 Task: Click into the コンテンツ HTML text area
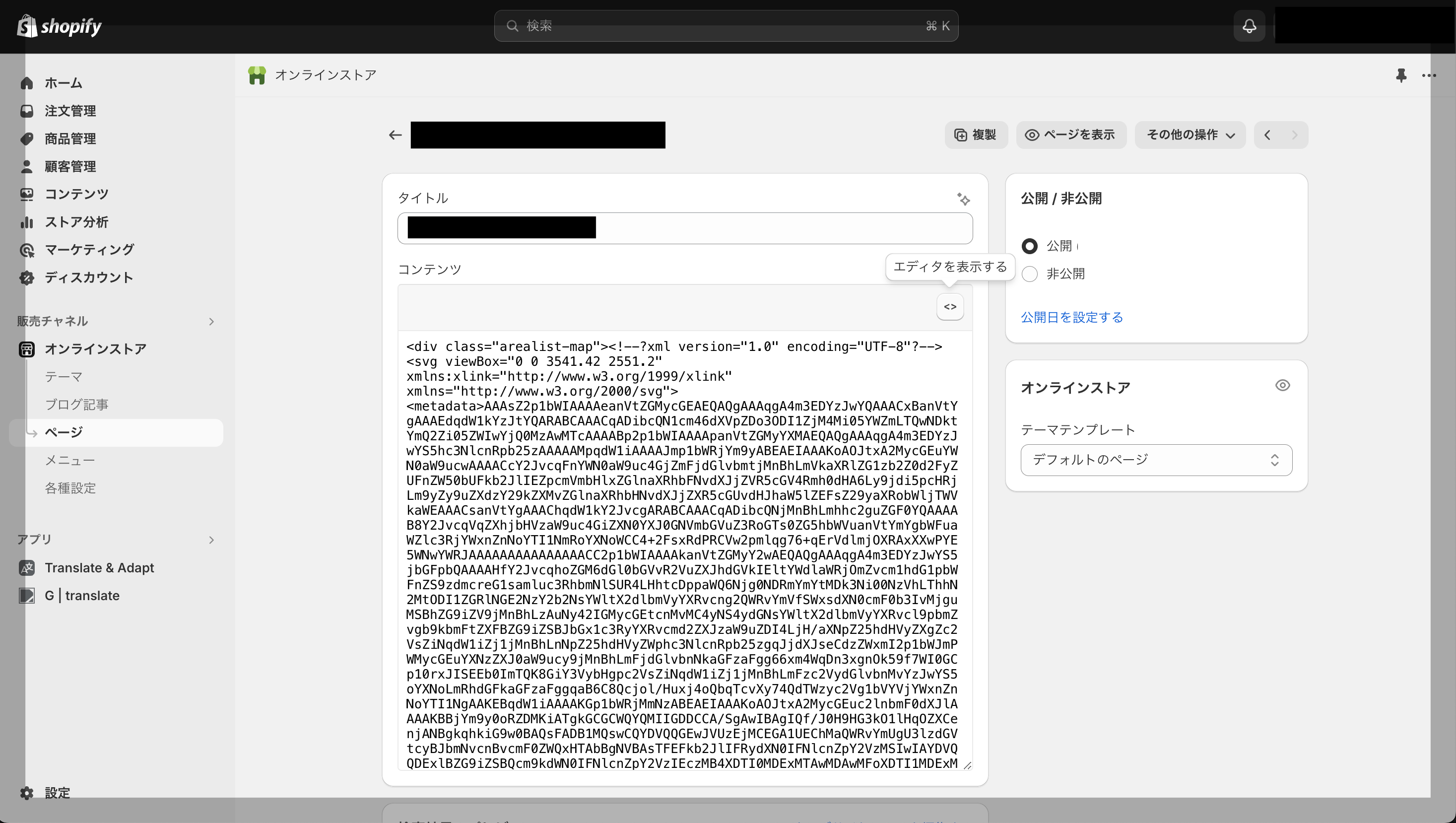click(684, 550)
